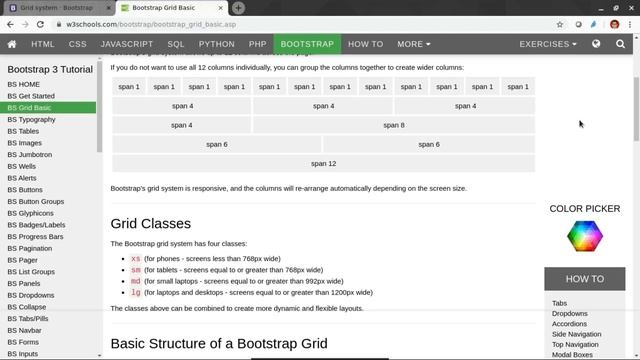The image size is (640, 360).
Task: Select BS Grid Basic sidebar item
Action: pos(48,108)
